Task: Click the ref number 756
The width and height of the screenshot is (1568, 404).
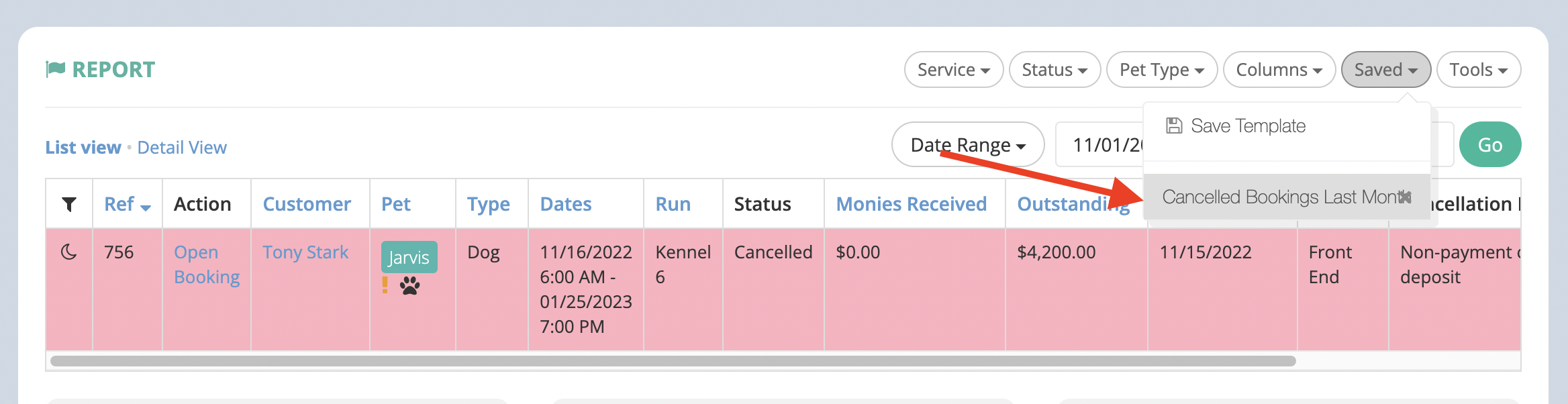Action: coord(119,252)
